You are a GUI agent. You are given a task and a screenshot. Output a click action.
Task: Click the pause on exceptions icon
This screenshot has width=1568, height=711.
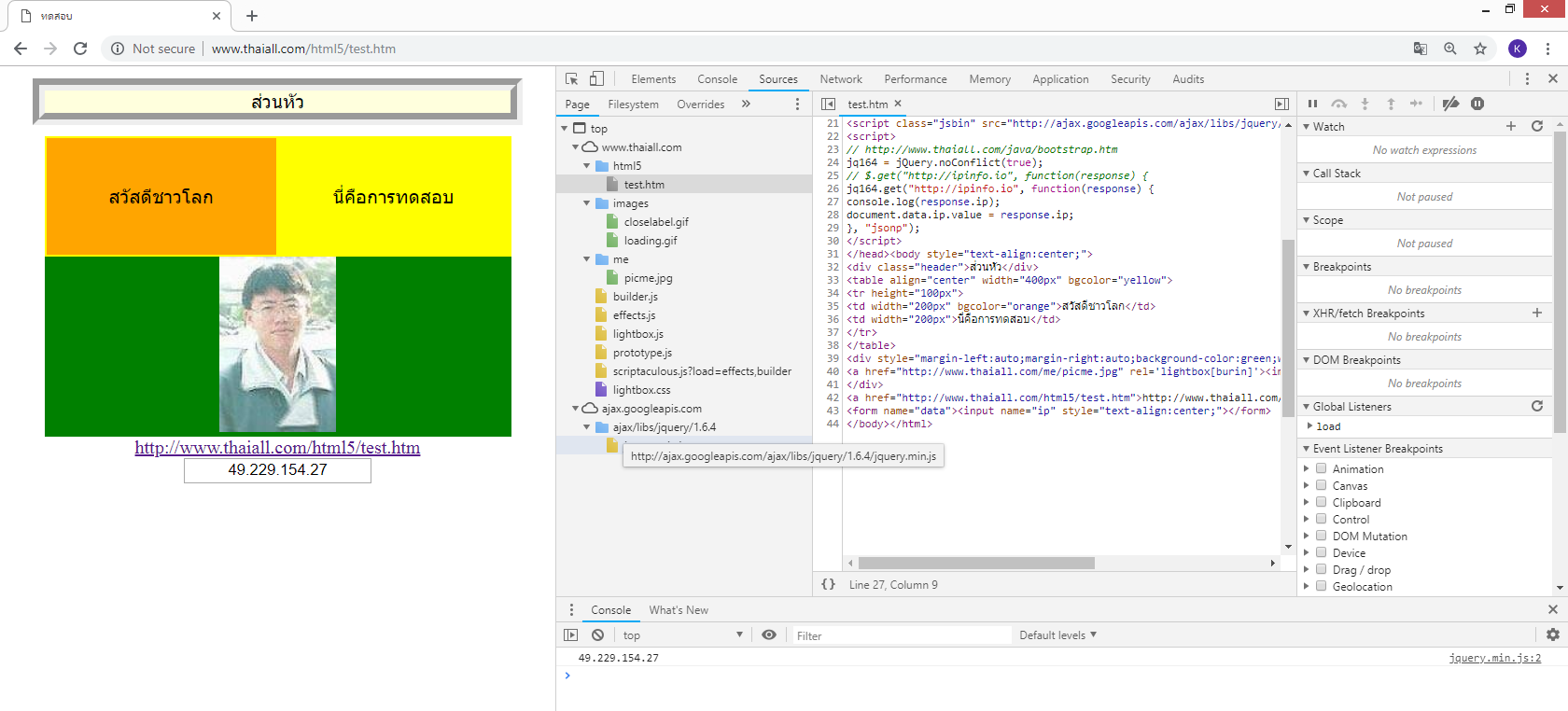pyautogui.click(x=1477, y=104)
